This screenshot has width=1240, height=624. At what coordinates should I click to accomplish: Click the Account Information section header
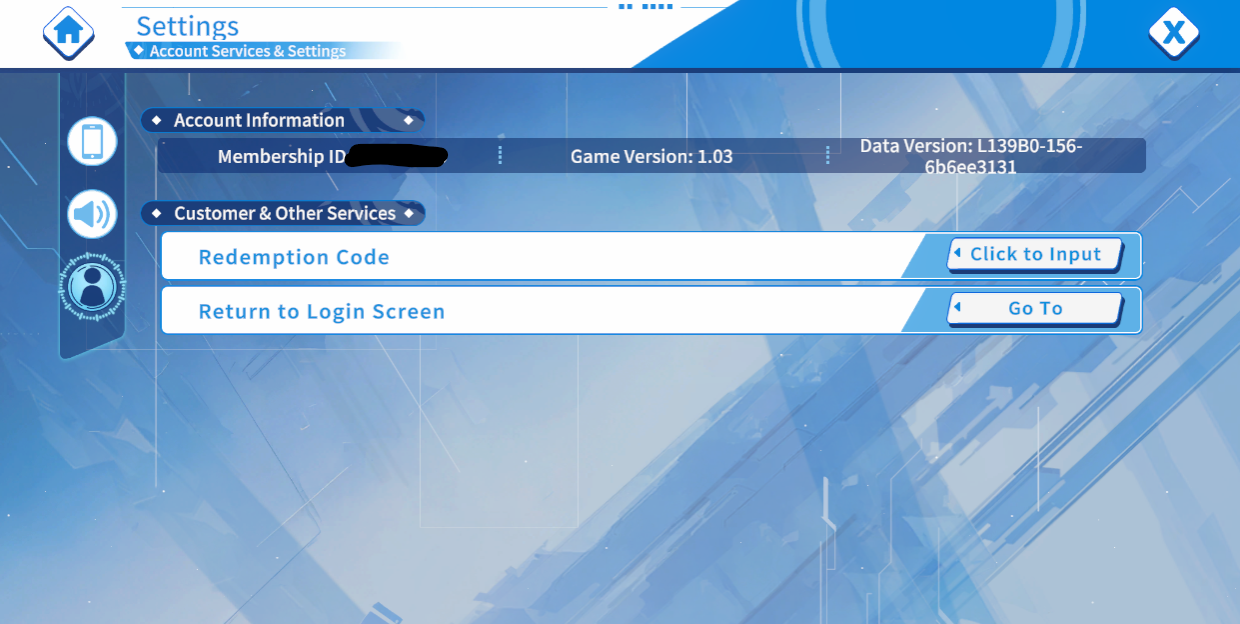[259, 121]
